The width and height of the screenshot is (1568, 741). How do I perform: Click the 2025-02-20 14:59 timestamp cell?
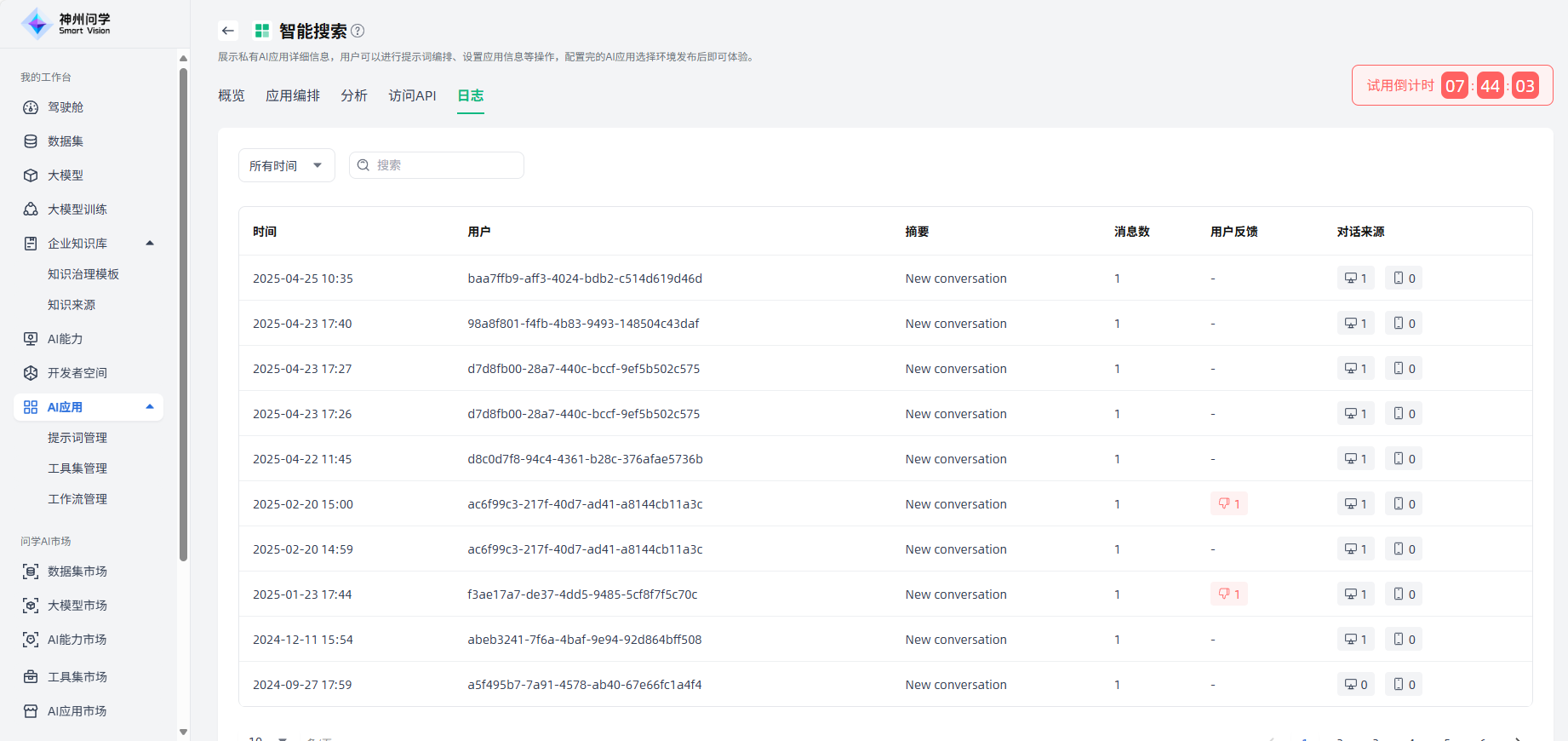click(x=303, y=549)
